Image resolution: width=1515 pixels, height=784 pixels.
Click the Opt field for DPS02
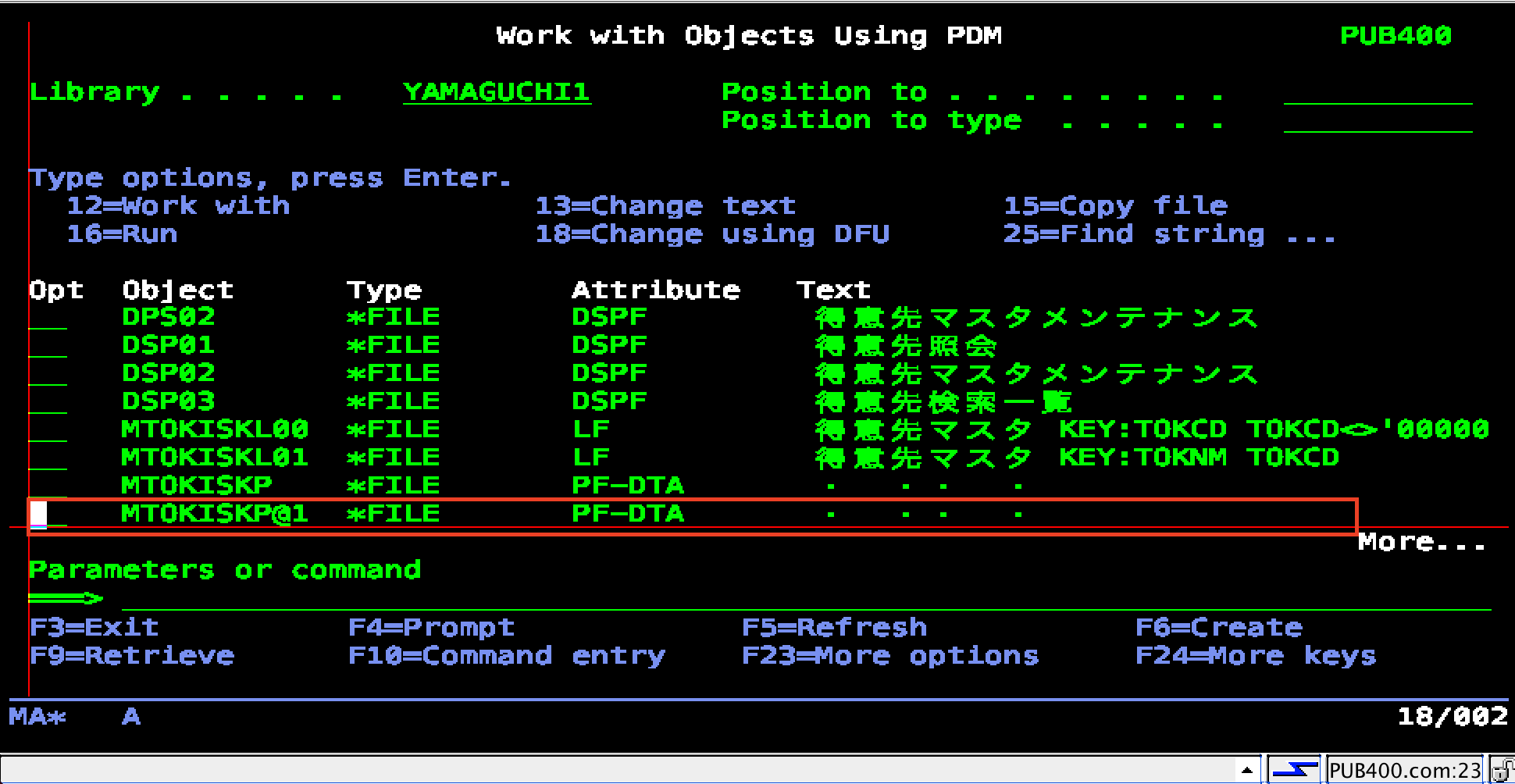(x=48, y=317)
